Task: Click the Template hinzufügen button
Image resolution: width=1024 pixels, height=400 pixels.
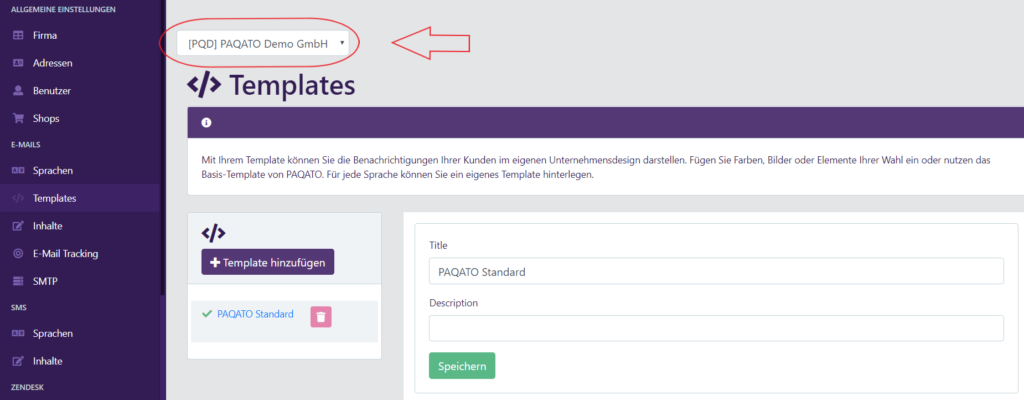Action: (x=268, y=262)
